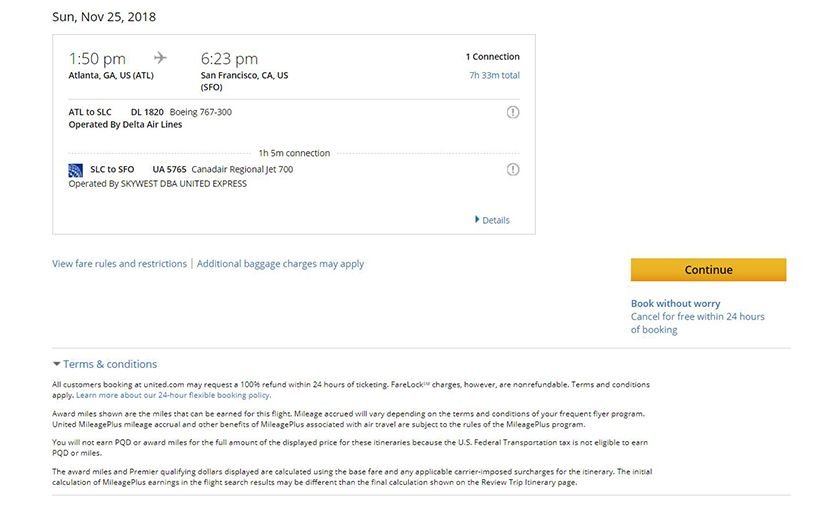Click the 7h 33m total duration
Viewport: 840px width, 506px height.
point(494,75)
